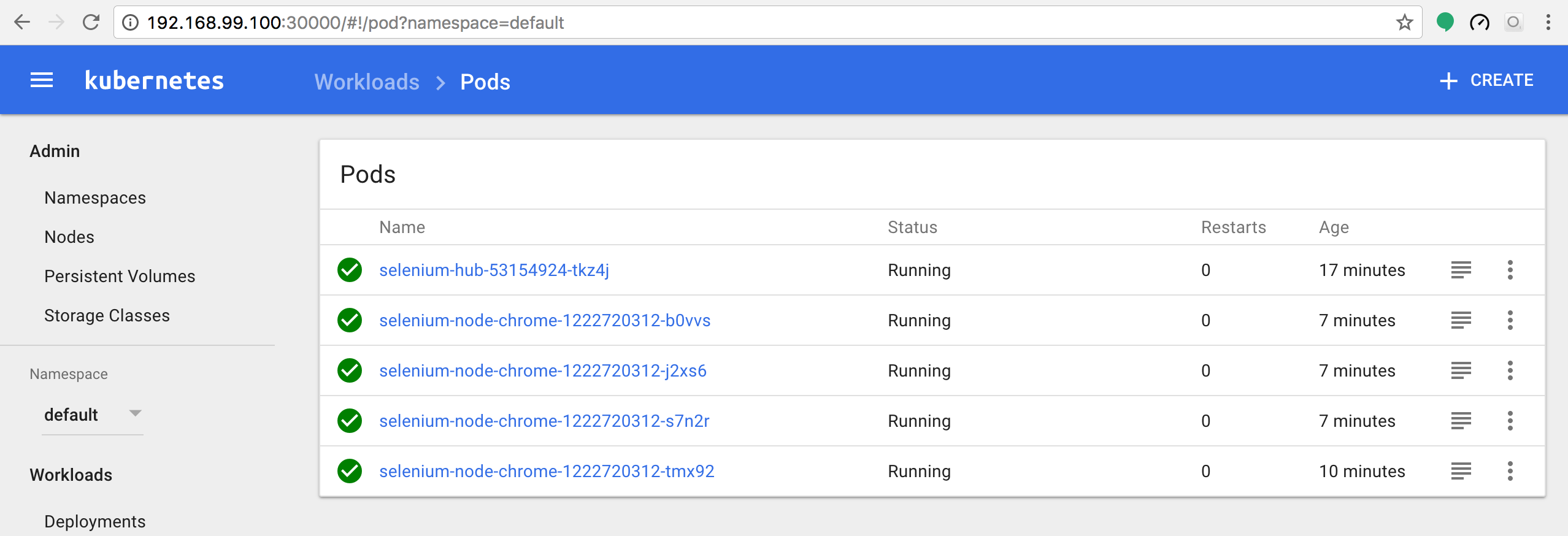
Task: Click status check icon of j2xs6 pod
Action: (x=350, y=370)
